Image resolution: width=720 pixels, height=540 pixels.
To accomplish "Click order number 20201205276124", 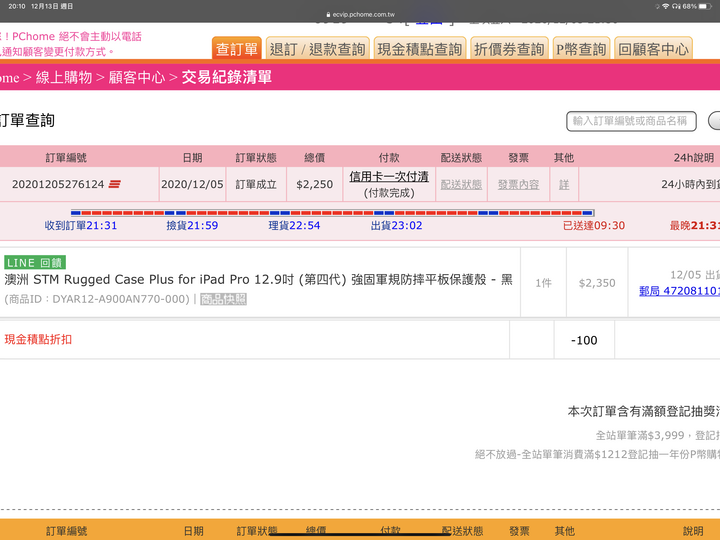I will (58, 184).
